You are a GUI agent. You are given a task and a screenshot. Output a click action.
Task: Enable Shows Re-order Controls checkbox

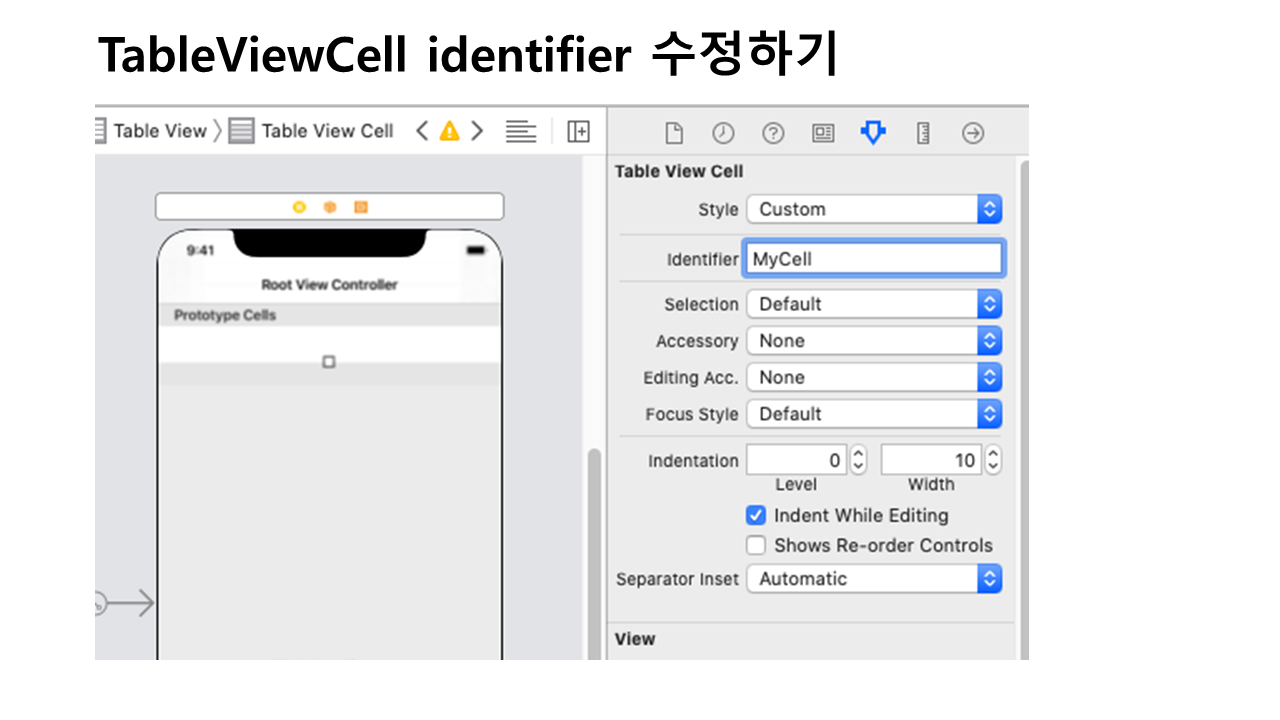756,546
